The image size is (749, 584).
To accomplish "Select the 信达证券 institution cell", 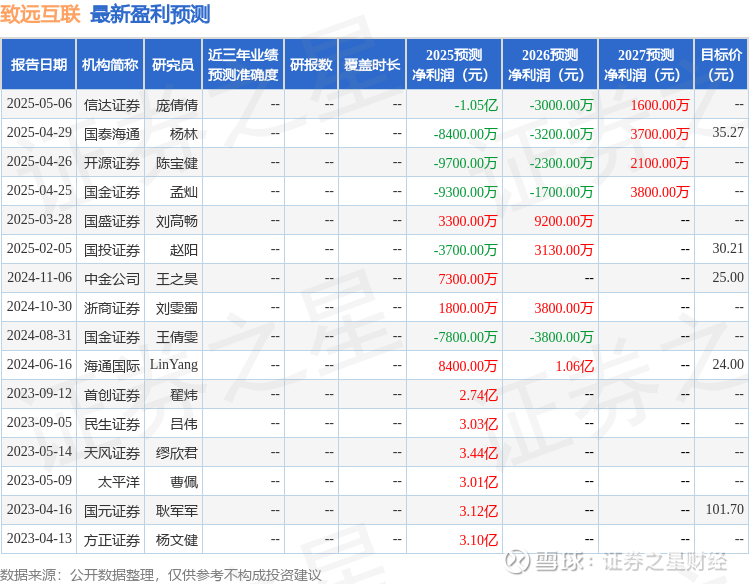I will [x=112, y=105].
